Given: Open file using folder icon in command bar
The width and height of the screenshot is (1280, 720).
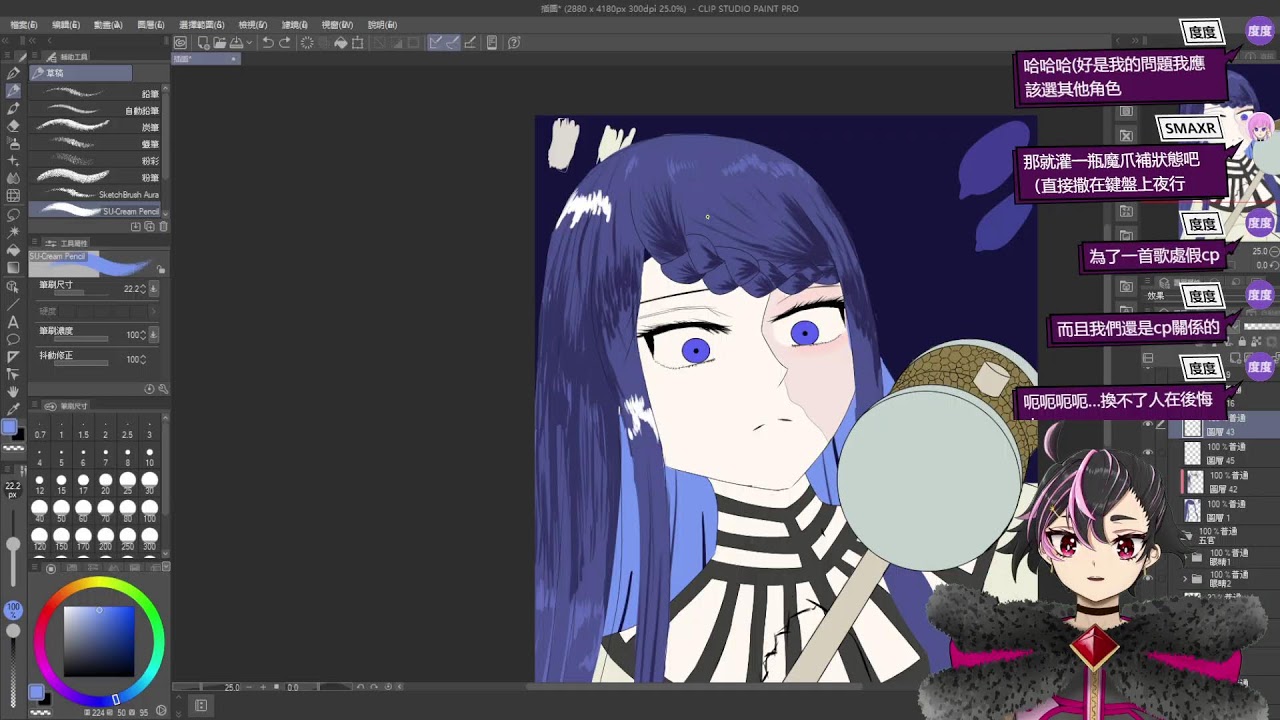Looking at the screenshot, I should tap(220, 43).
